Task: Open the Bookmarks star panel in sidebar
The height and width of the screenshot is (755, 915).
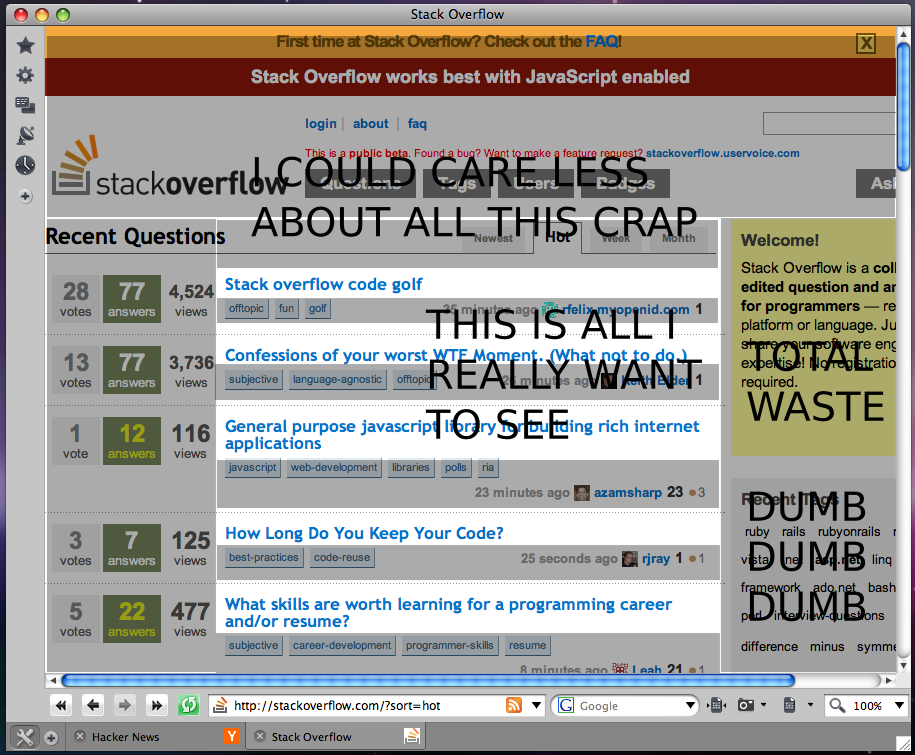Action: (25, 45)
